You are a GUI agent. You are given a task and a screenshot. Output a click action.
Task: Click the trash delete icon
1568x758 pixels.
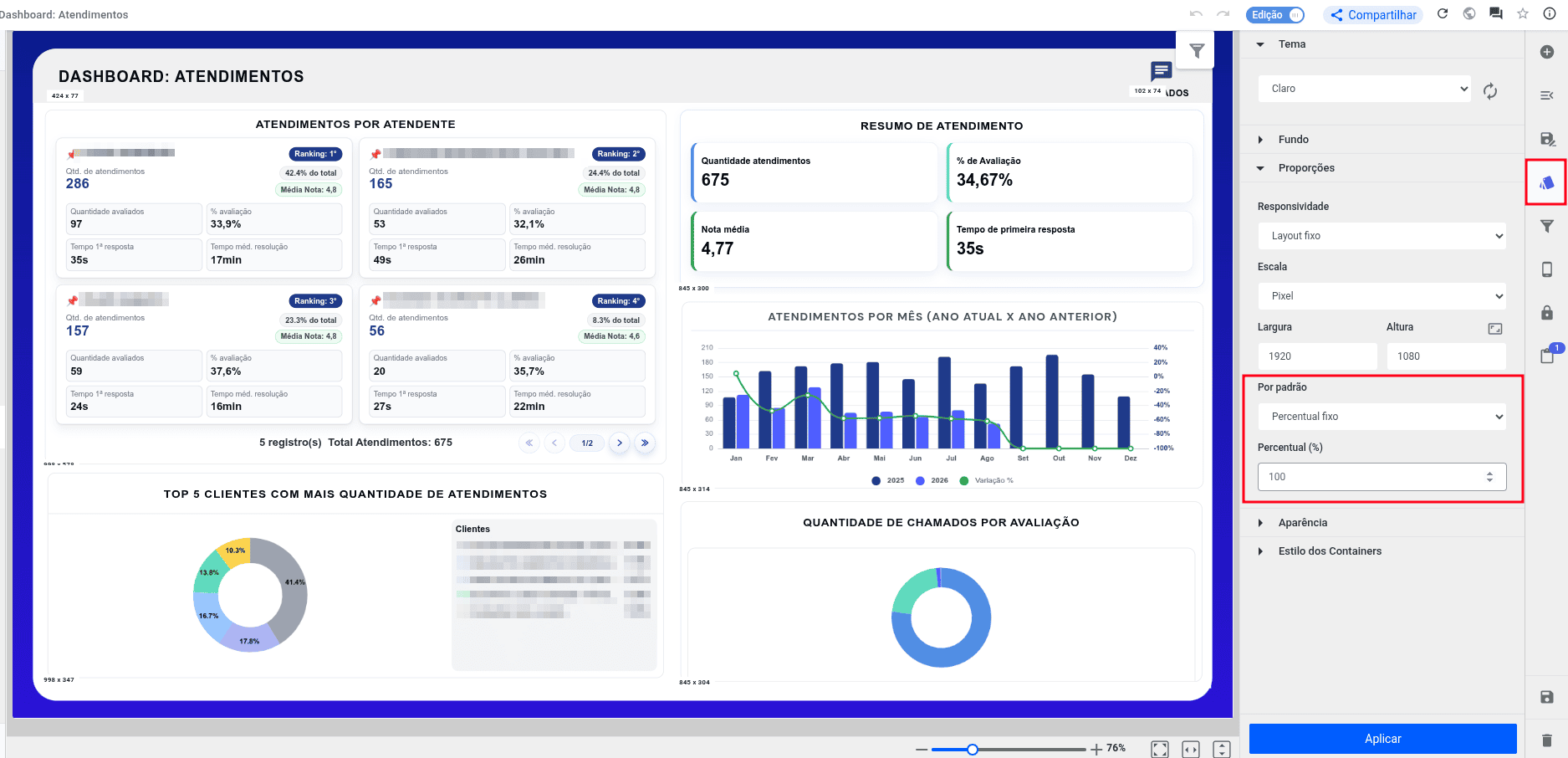1547,740
